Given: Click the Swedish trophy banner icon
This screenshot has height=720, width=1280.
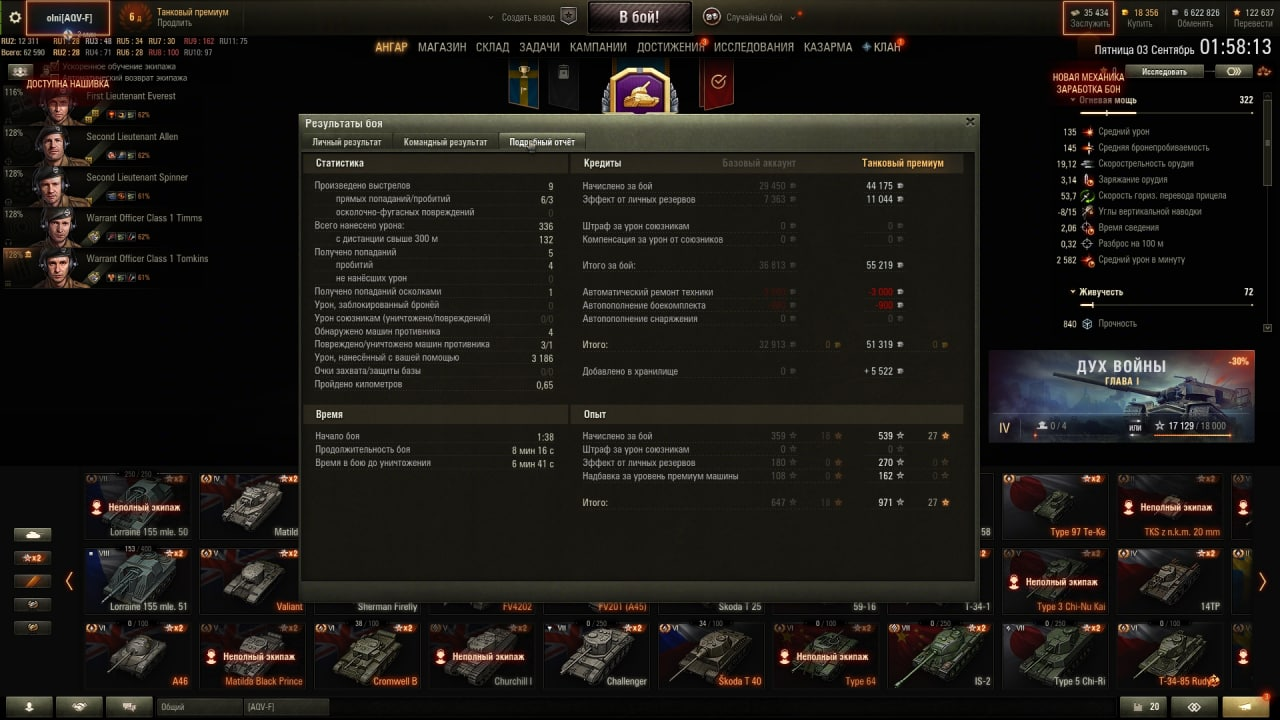Looking at the screenshot, I should point(524,84).
